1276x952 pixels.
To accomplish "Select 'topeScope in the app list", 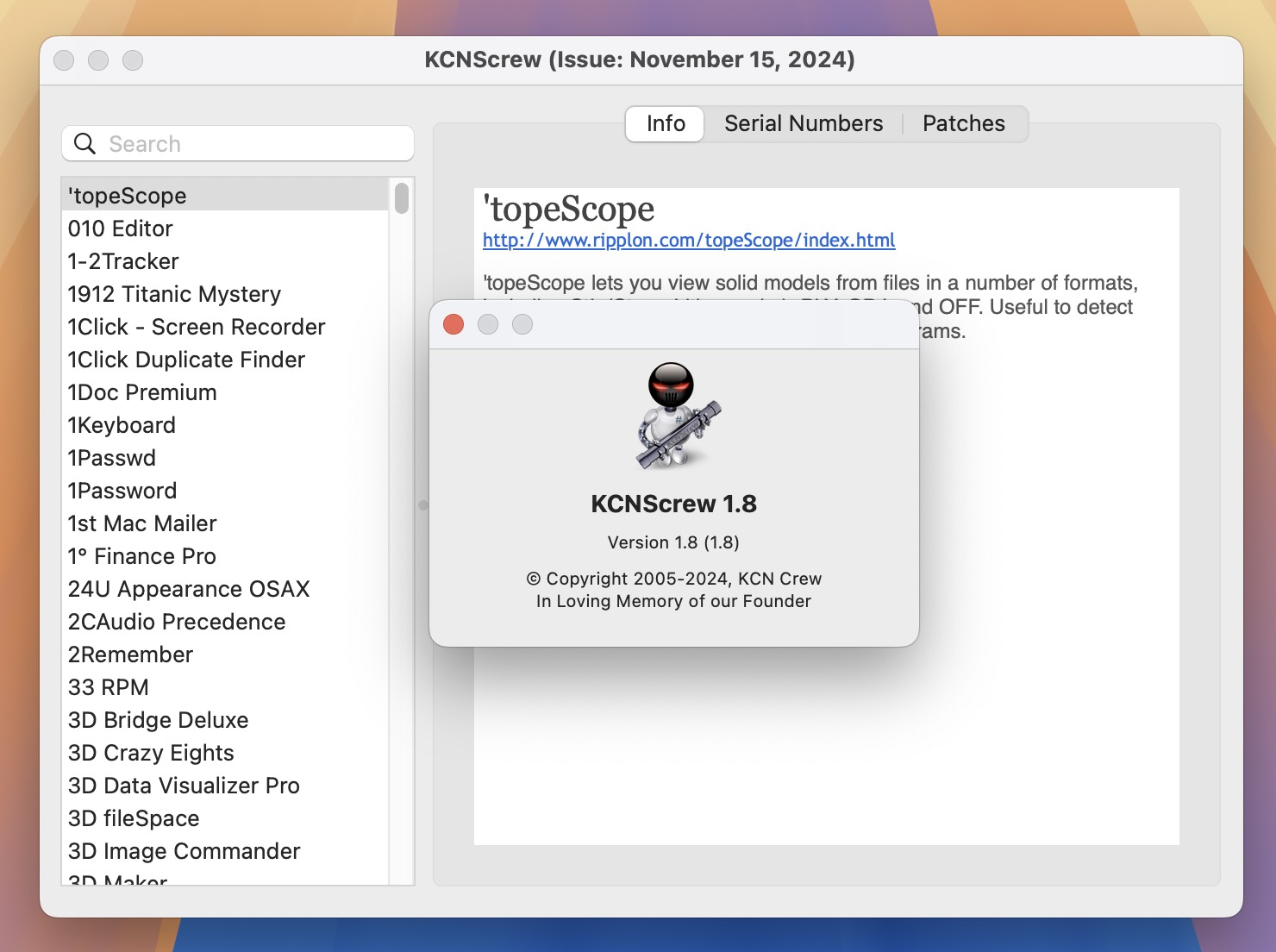I will 226,196.
